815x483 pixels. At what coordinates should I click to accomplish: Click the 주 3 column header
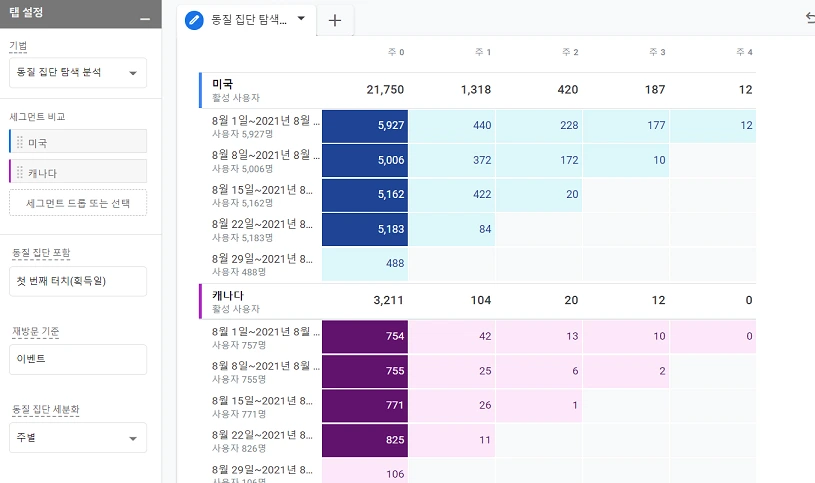[x=657, y=52]
